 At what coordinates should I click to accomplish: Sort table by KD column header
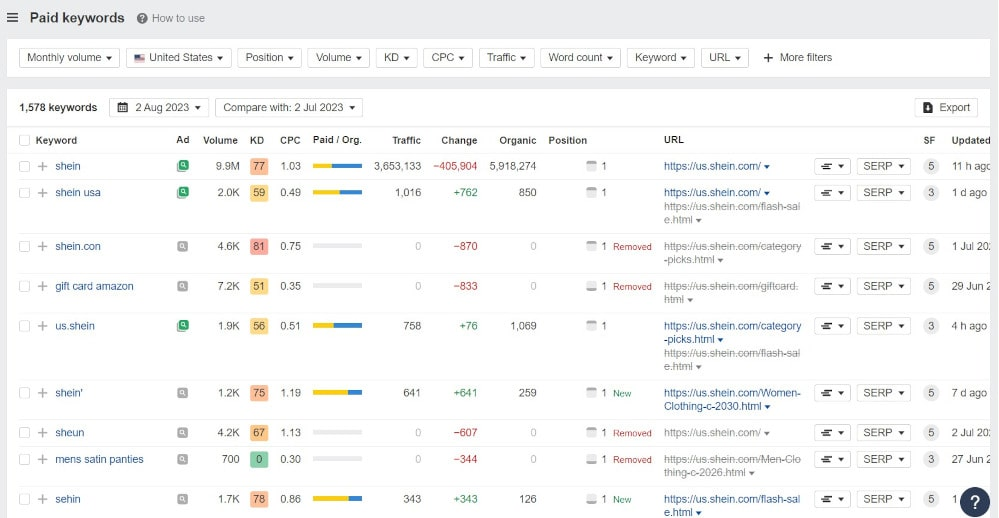tap(257, 140)
